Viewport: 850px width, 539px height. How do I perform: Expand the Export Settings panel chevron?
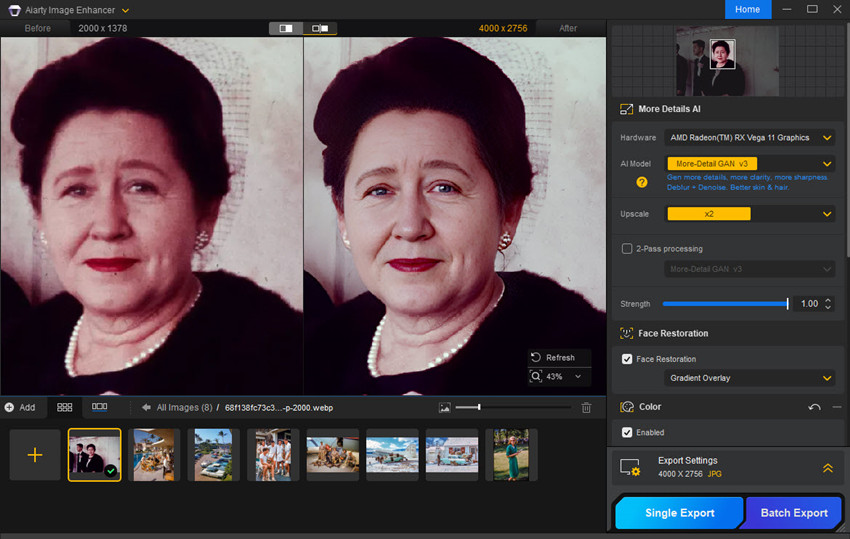point(828,467)
